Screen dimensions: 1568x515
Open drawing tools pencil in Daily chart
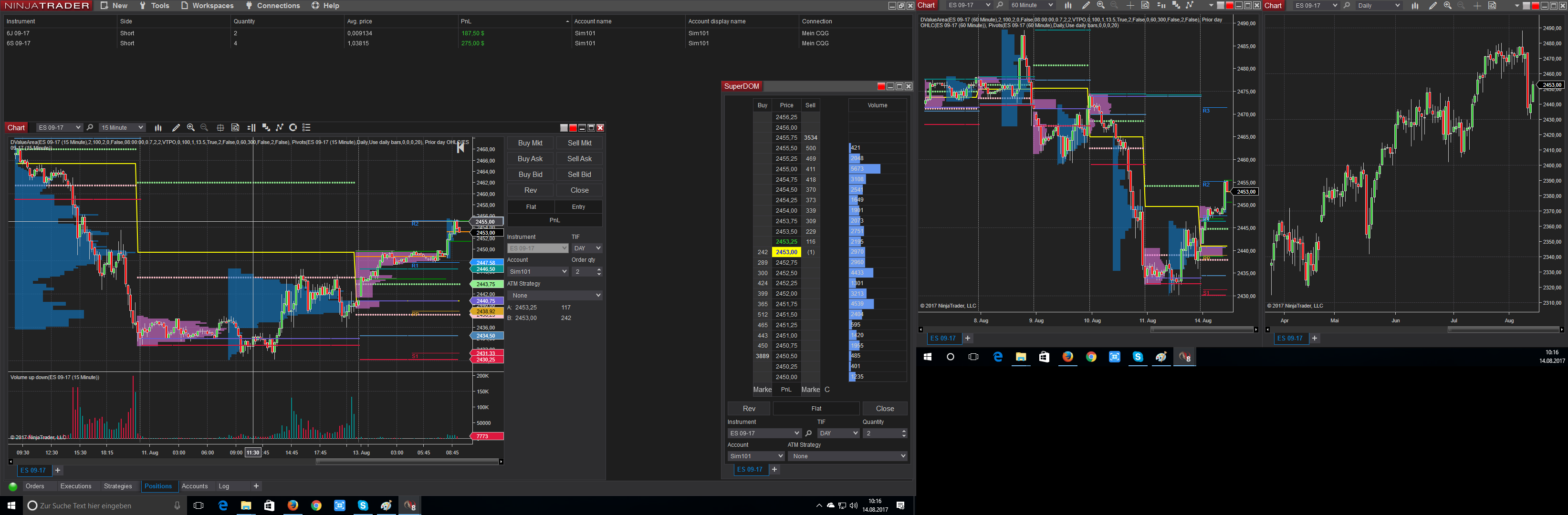pos(1433,5)
